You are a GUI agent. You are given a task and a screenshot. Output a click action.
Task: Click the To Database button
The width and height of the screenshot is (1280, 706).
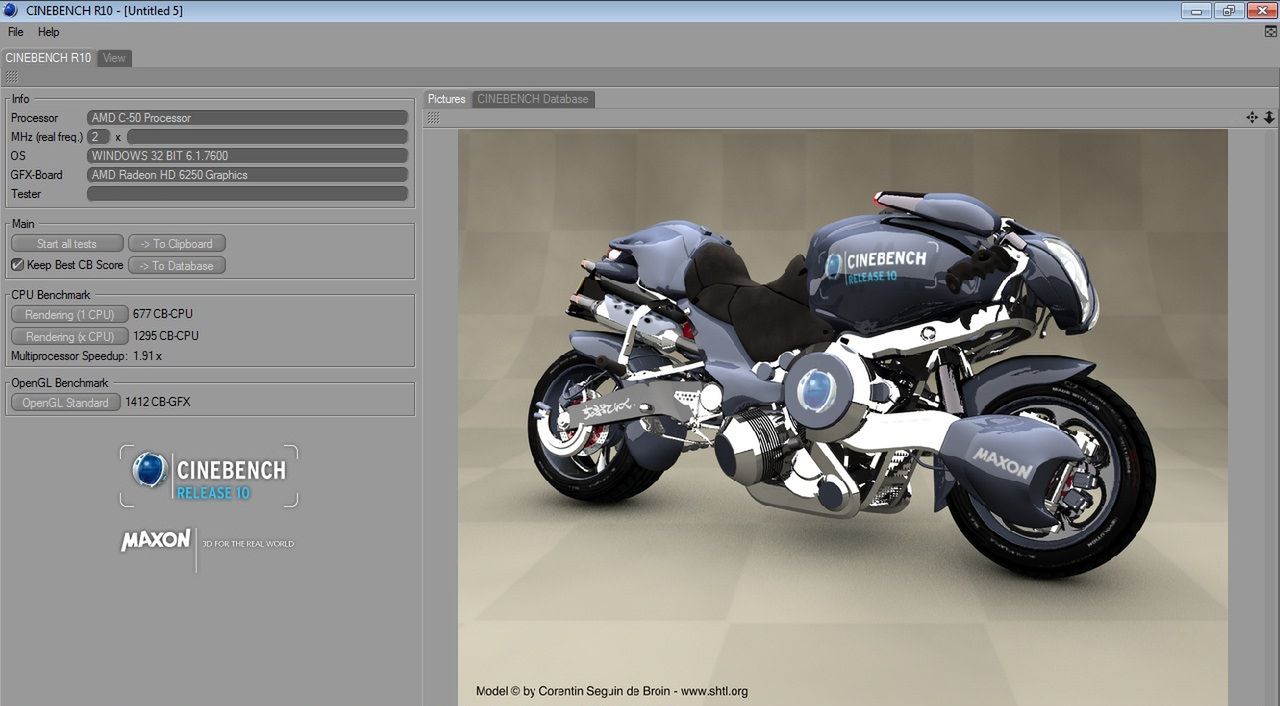pyautogui.click(x=177, y=265)
